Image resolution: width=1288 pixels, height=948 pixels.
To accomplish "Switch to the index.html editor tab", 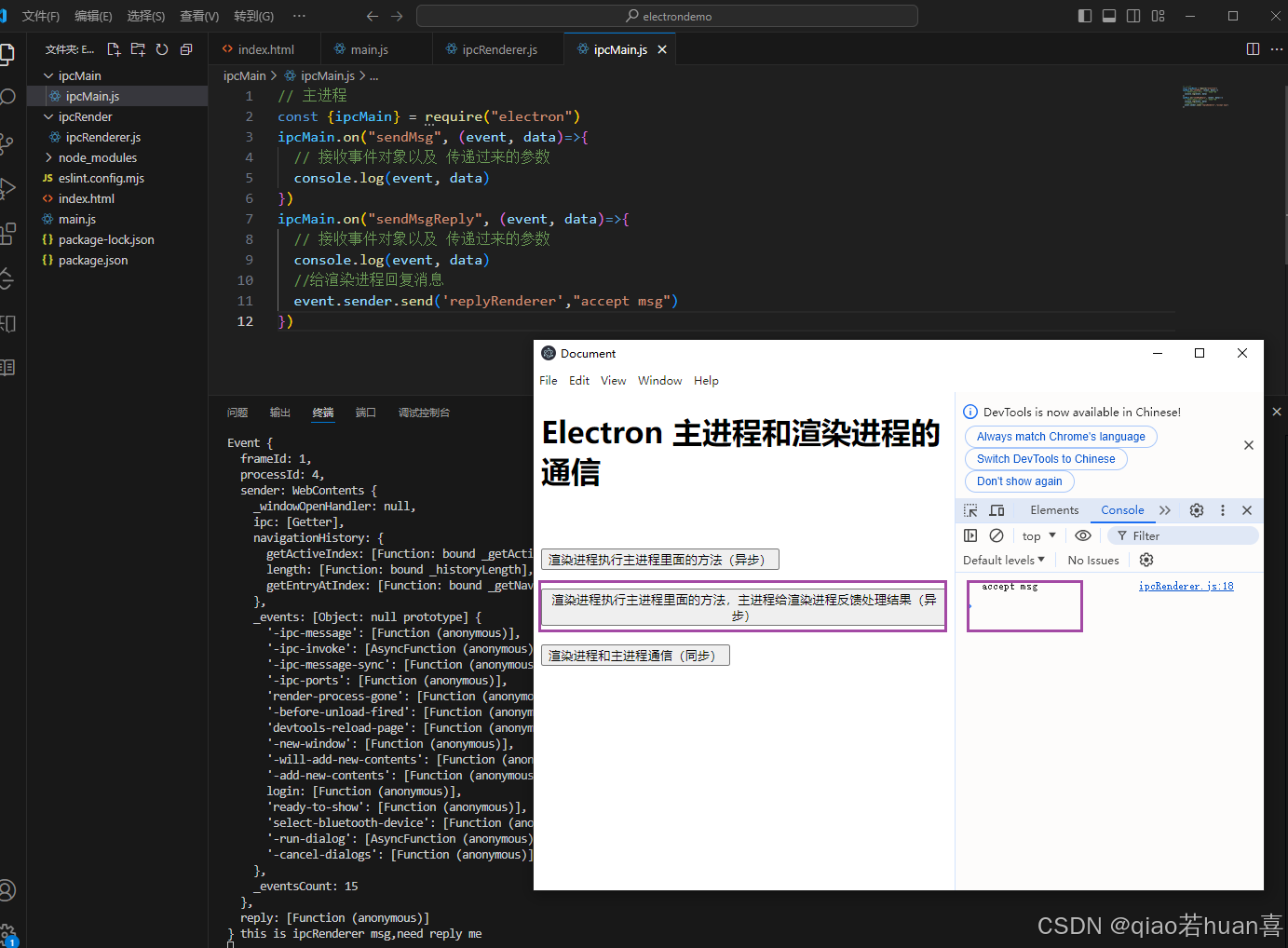I will (x=264, y=49).
